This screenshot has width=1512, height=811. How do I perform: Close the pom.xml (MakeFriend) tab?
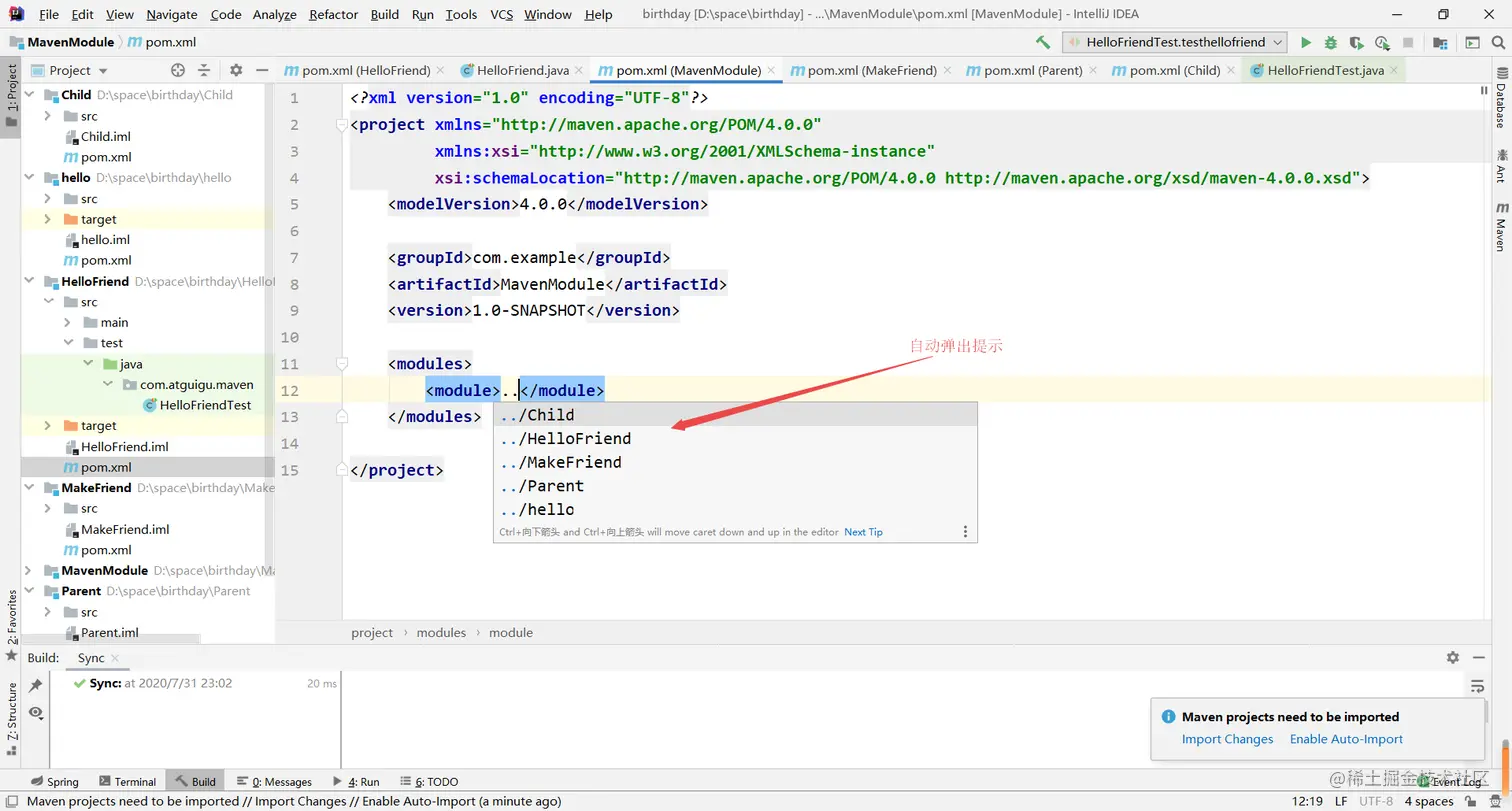[945, 70]
